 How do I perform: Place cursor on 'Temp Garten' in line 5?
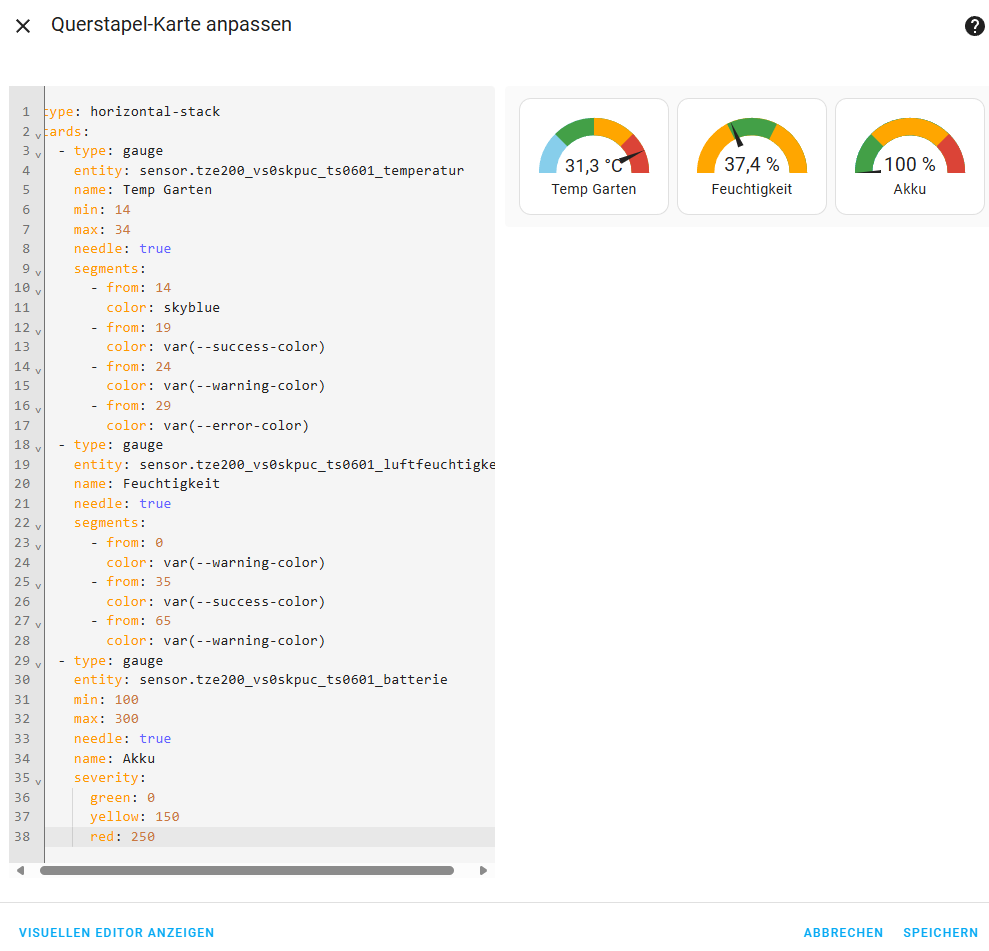[x=167, y=190]
